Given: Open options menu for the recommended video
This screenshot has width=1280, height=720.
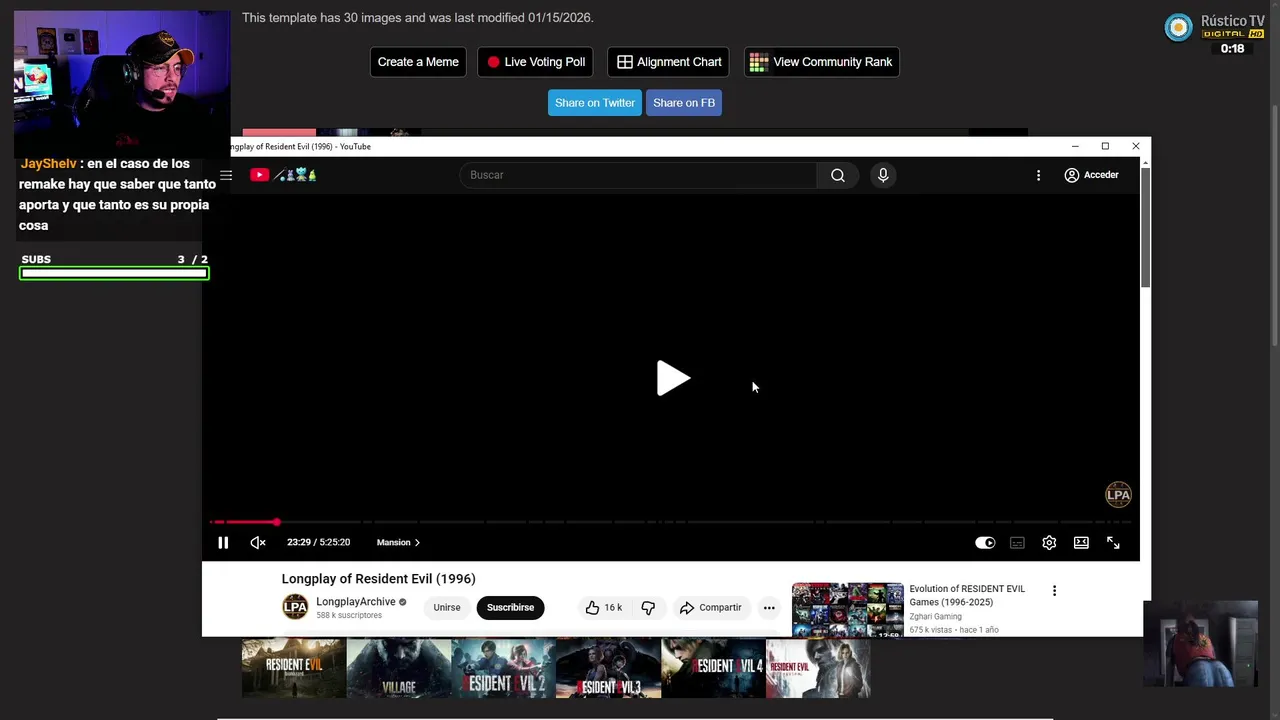Looking at the screenshot, I should pos(1054,591).
